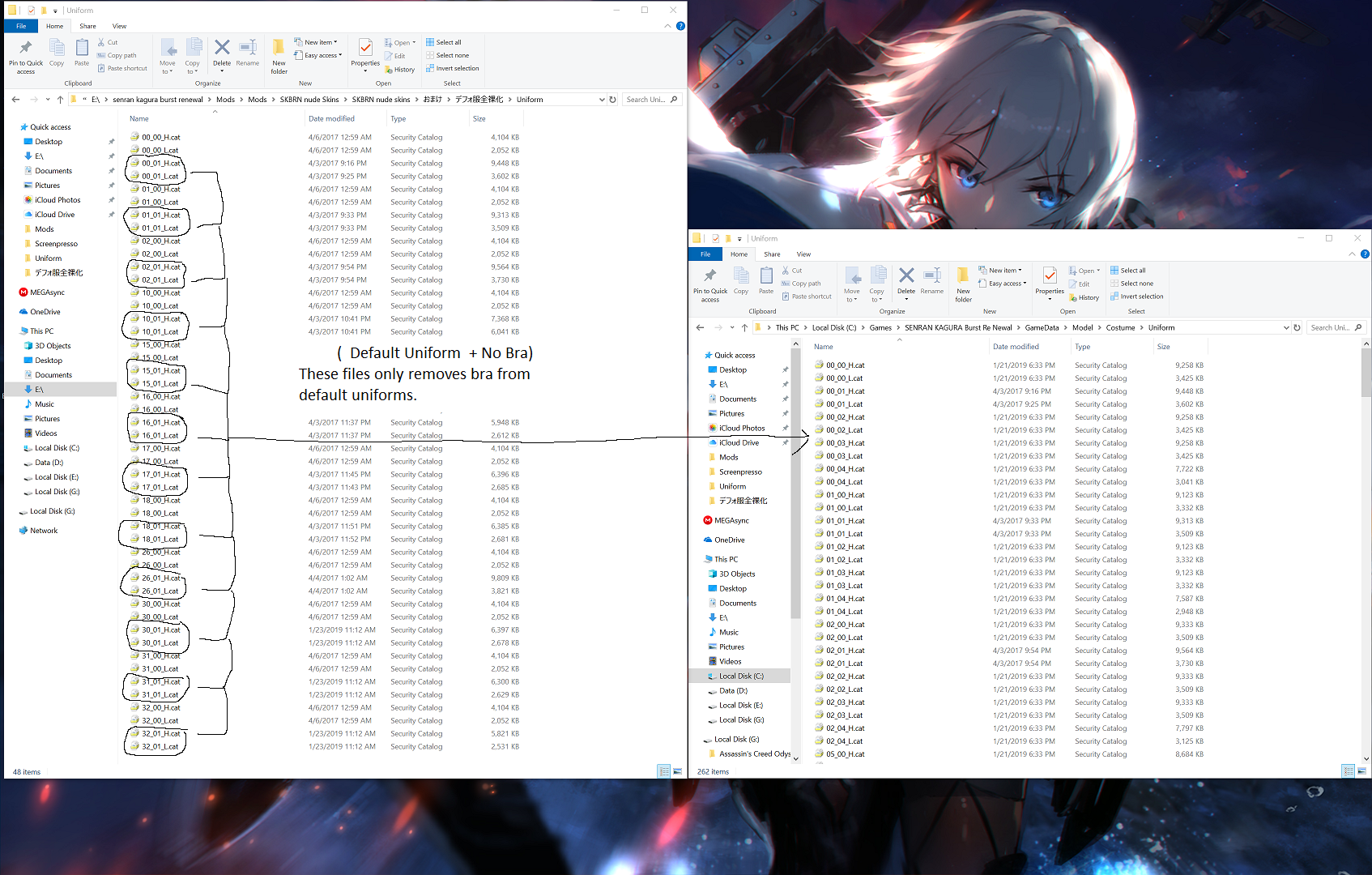Select iCloud Photos in left window sidebar
1372x875 pixels.
tap(58, 200)
